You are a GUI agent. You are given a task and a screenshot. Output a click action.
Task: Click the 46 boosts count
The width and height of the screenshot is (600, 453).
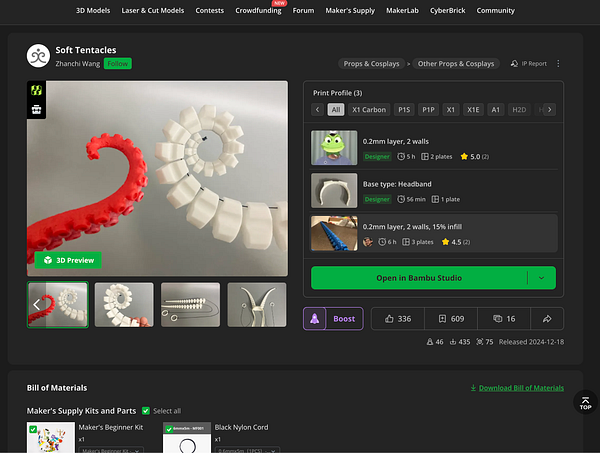(x=435, y=342)
